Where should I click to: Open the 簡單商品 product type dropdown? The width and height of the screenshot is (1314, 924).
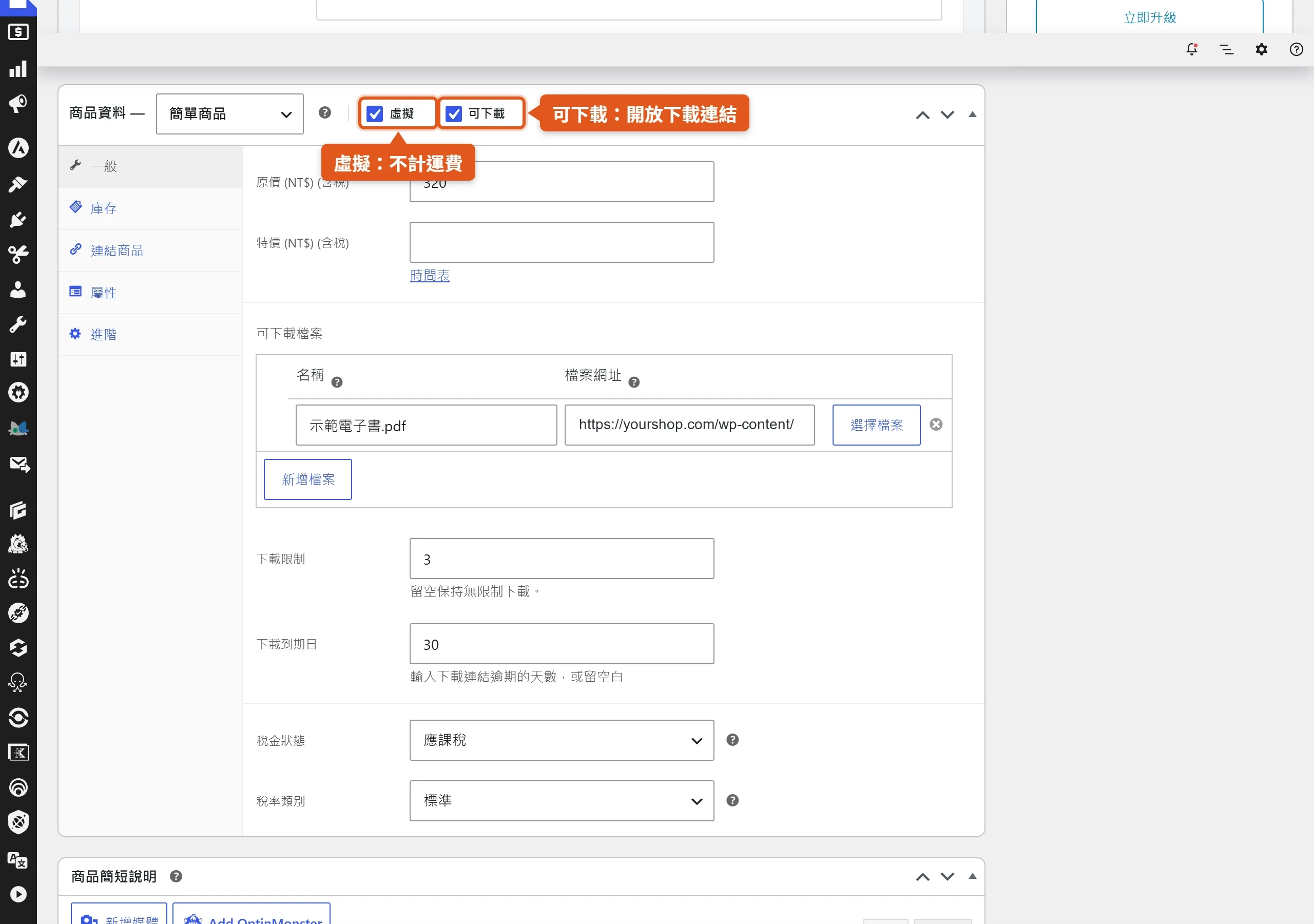point(229,114)
